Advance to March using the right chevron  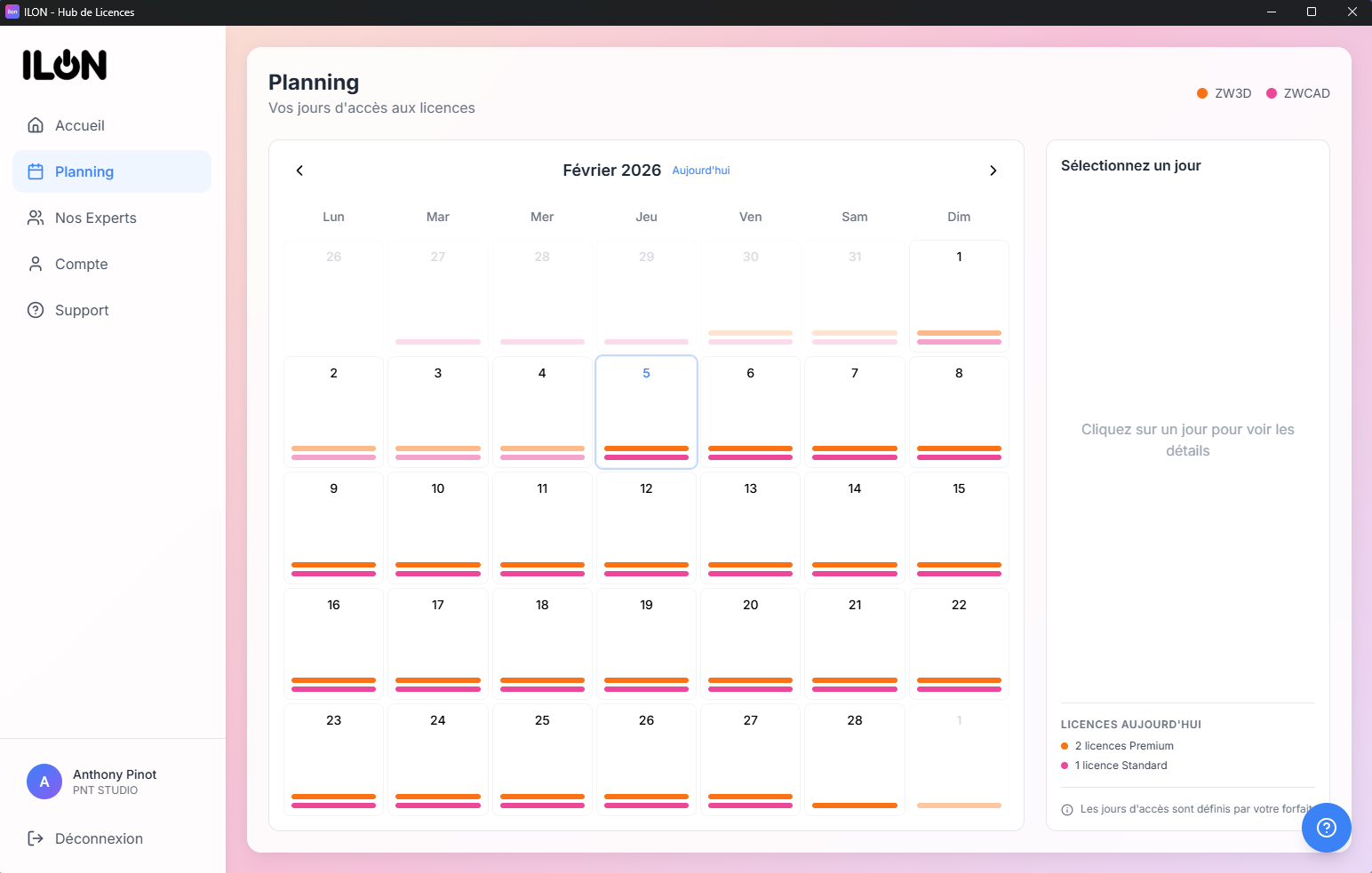point(993,171)
